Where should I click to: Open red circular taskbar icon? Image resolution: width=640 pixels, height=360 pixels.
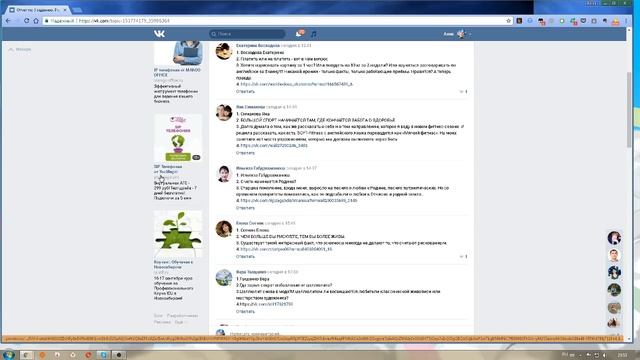(x=88, y=355)
